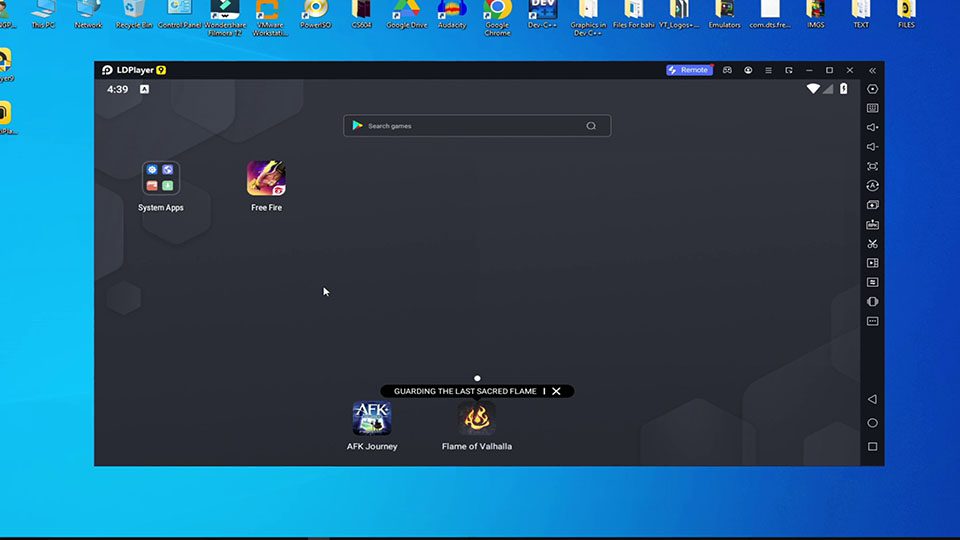Click the Android home circle button

click(x=872, y=423)
